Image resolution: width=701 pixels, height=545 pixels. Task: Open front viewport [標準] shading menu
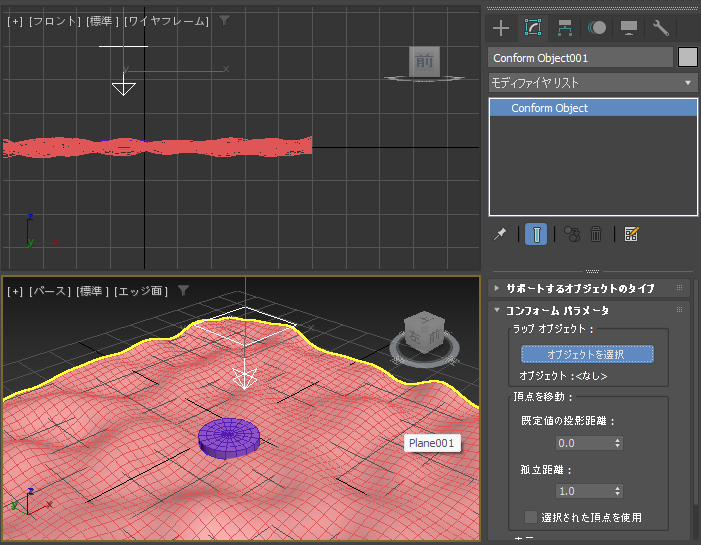(102, 21)
